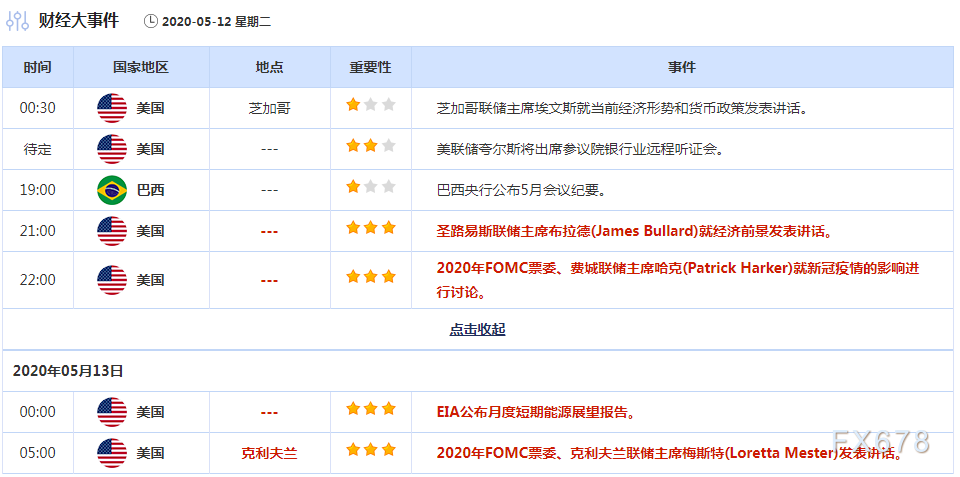
Task: Click the date 2020-05-12 星期二
Action: point(216,22)
